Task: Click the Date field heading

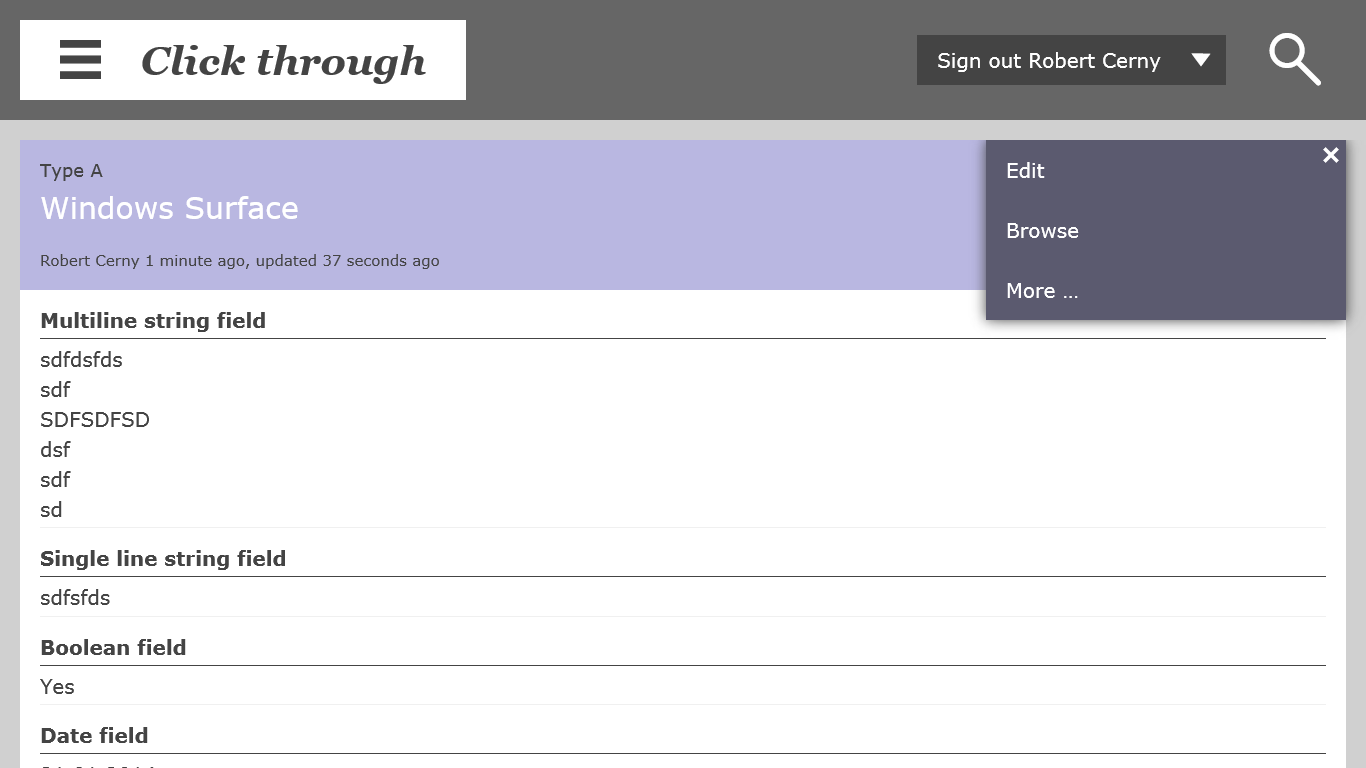Action: point(94,736)
